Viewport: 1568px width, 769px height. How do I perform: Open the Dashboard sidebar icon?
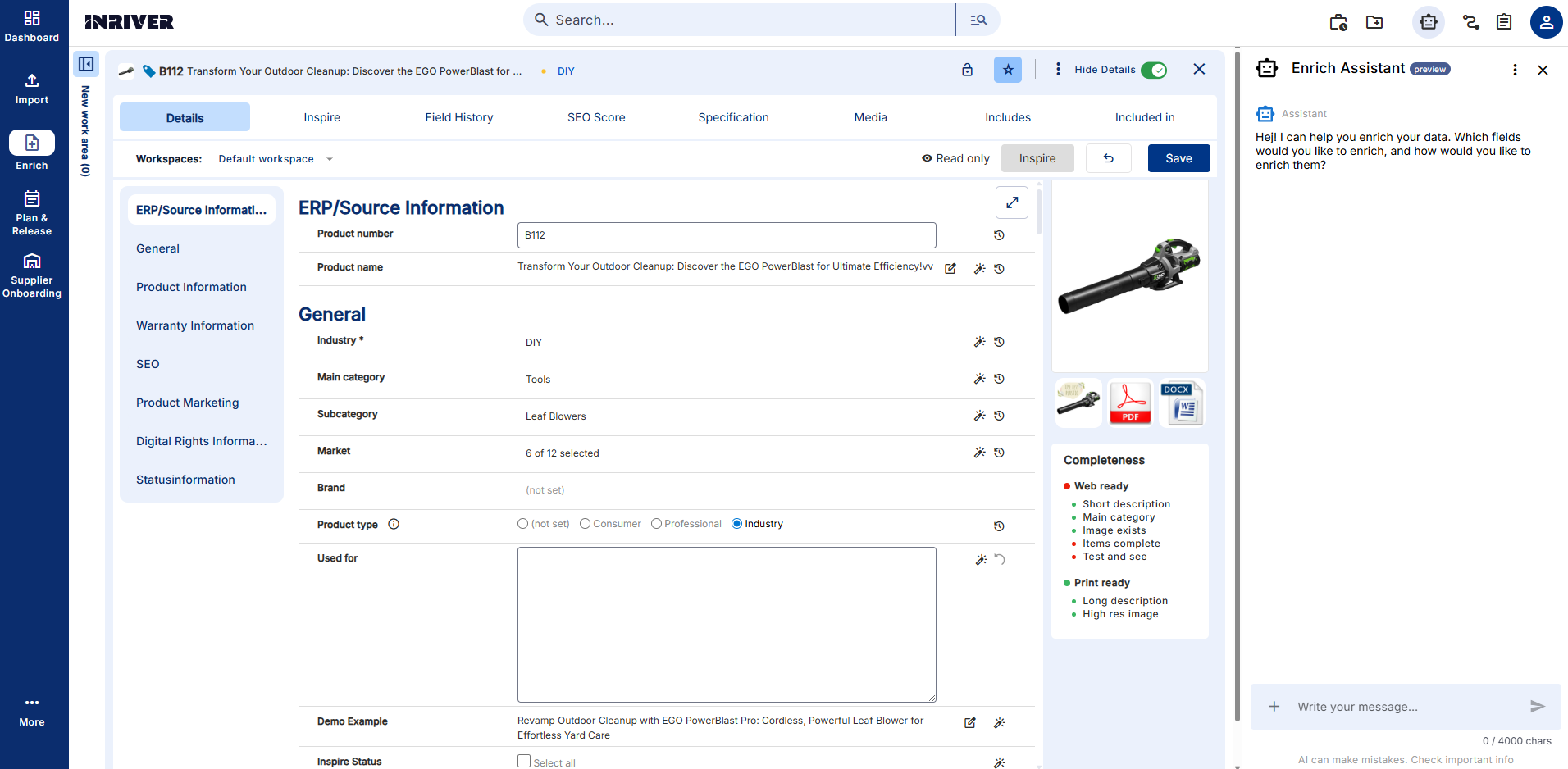pos(32,25)
